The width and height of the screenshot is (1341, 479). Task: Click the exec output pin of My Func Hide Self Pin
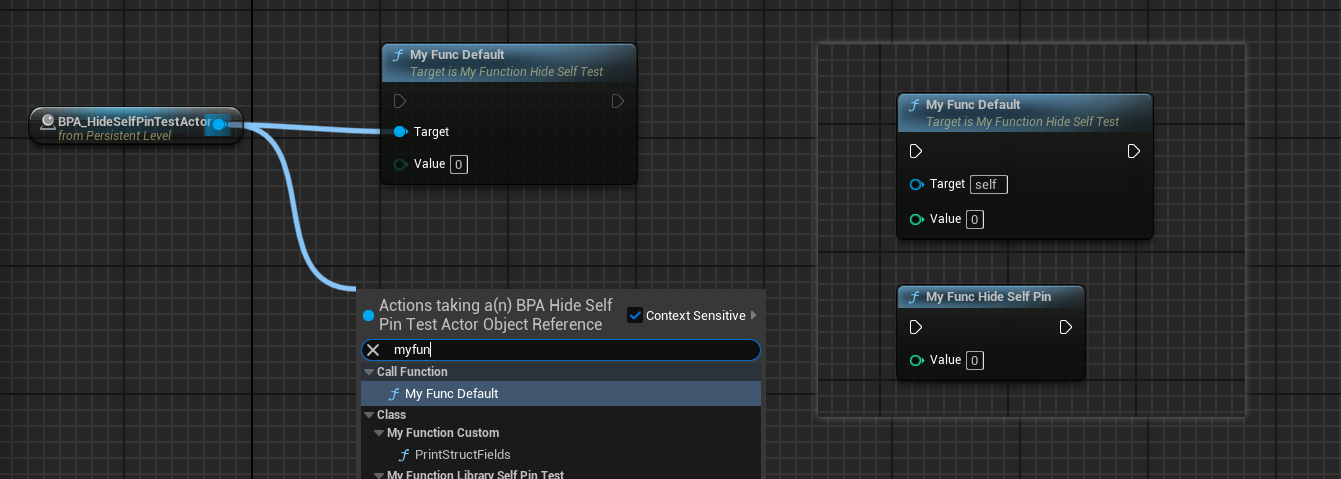pos(1065,328)
